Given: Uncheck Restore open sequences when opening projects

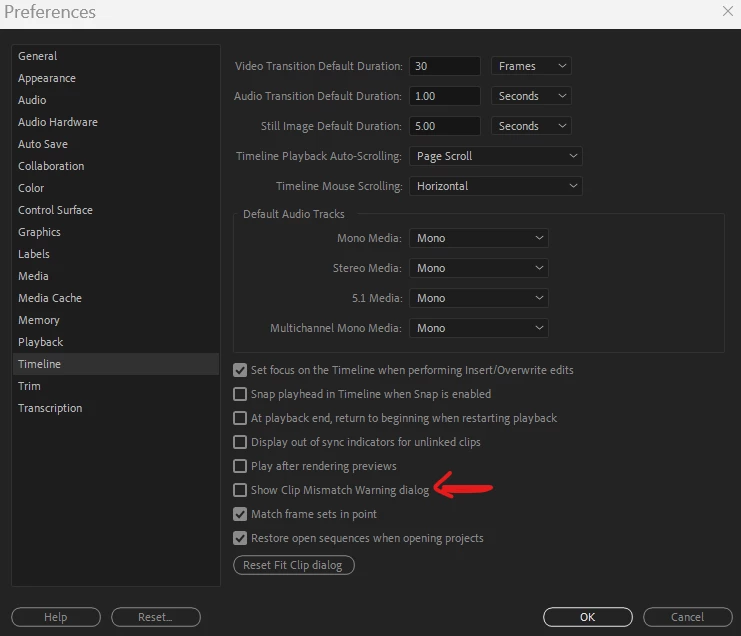Looking at the screenshot, I should (x=240, y=538).
